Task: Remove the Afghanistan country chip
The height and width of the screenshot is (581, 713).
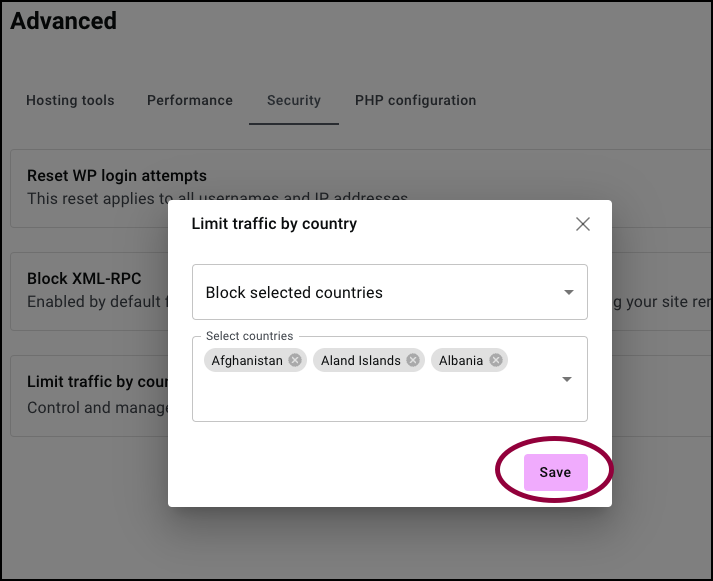Action: pos(295,360)
